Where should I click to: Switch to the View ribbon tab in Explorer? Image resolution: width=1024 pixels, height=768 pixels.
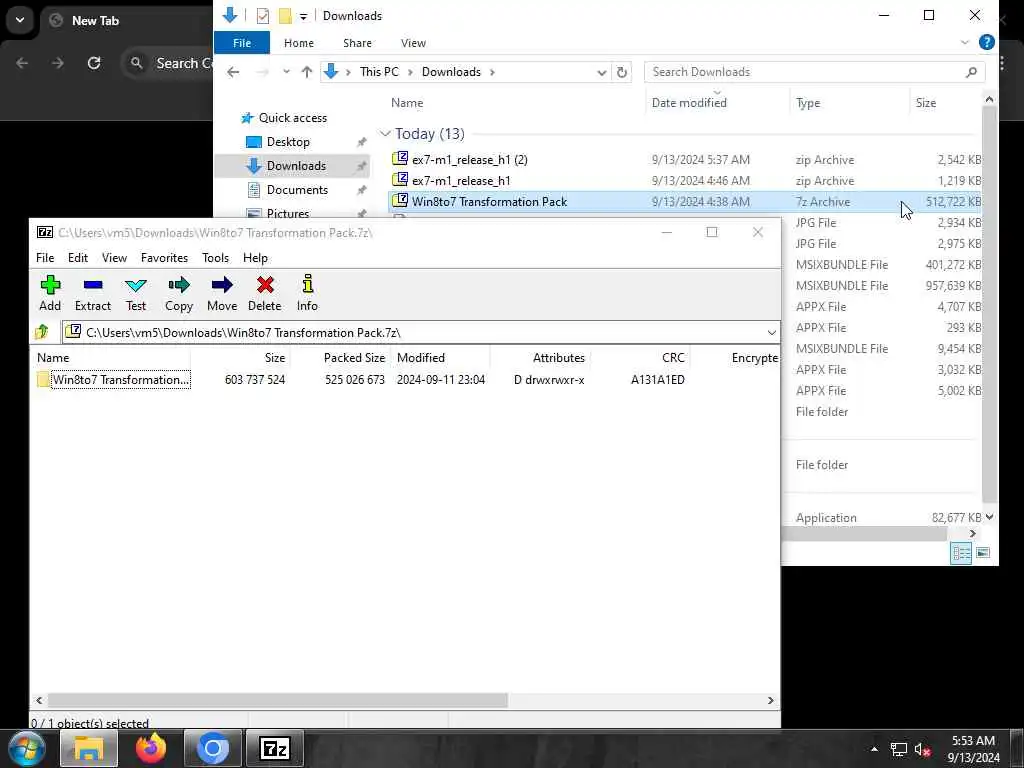click(x=413, y=43)
